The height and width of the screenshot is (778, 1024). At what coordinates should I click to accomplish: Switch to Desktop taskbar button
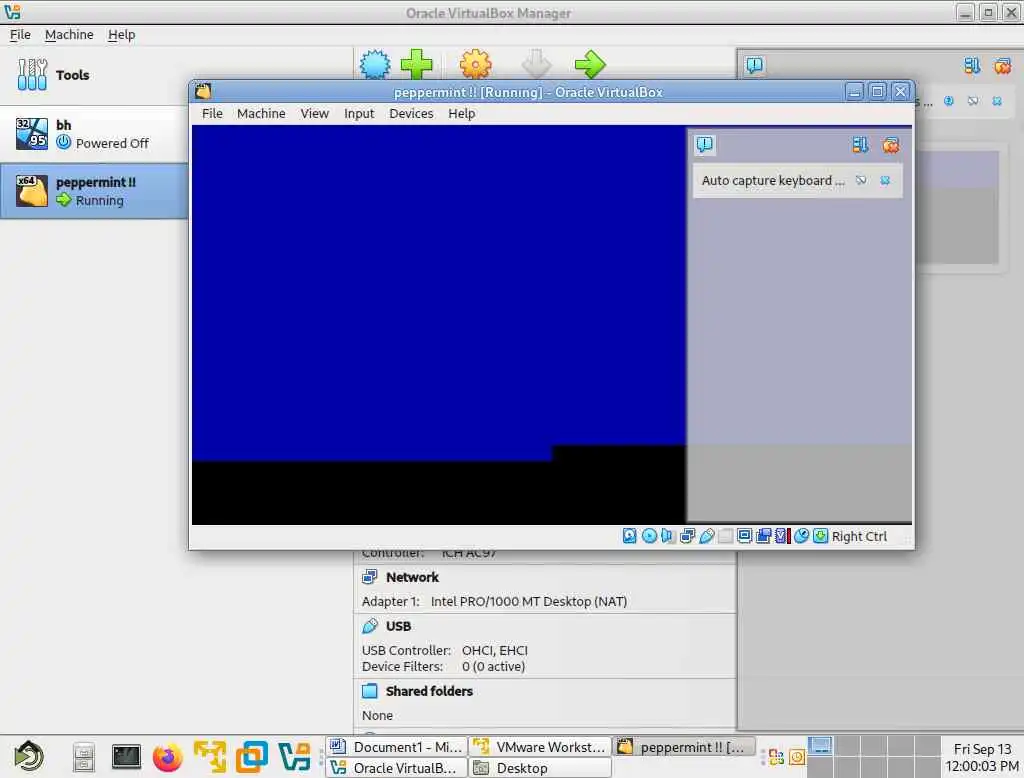[x=539, y=768]
